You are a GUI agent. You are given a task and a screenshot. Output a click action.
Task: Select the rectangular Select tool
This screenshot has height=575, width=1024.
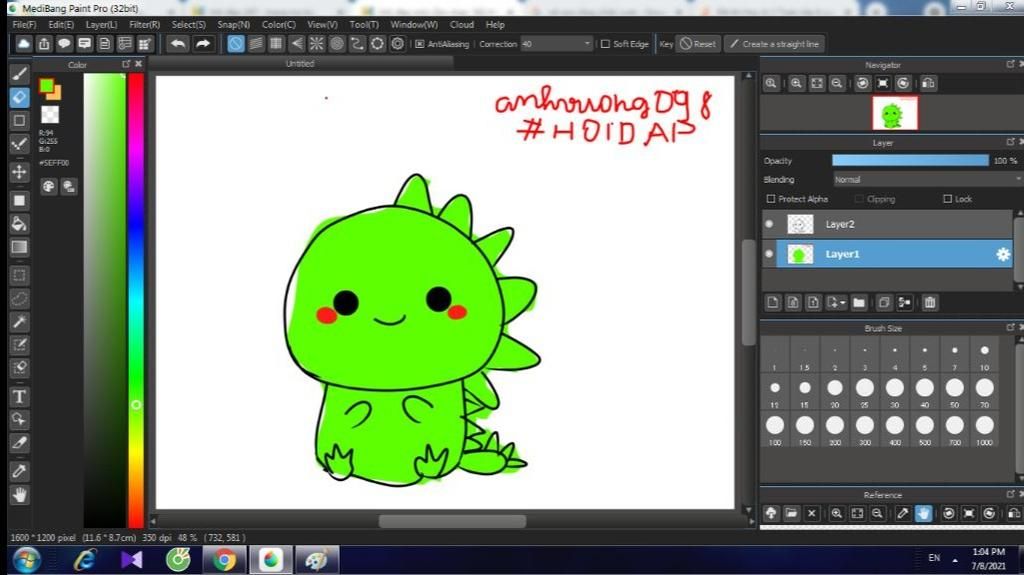tap(20, 275)
